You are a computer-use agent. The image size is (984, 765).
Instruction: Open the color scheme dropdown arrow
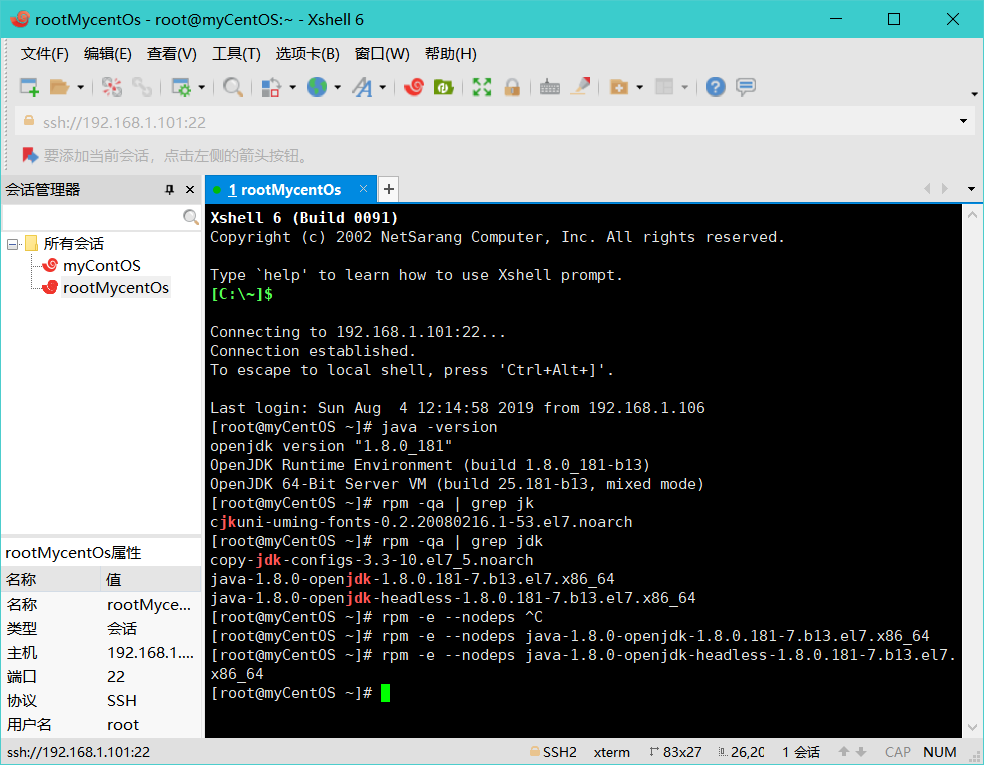pos(292,87)
